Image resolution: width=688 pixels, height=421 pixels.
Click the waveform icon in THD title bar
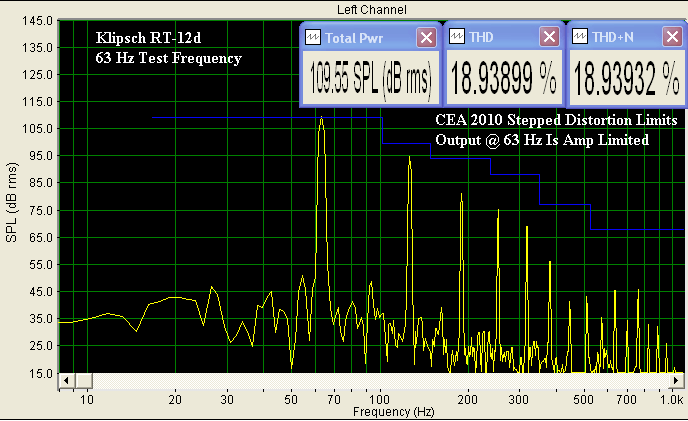457,36
